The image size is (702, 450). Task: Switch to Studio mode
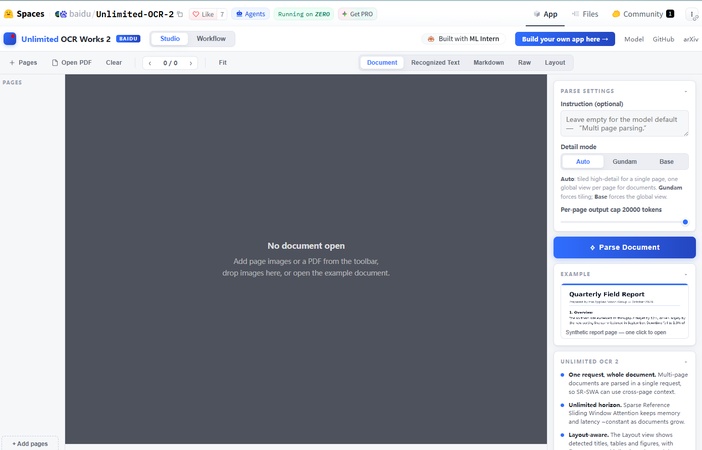[170, 39]
